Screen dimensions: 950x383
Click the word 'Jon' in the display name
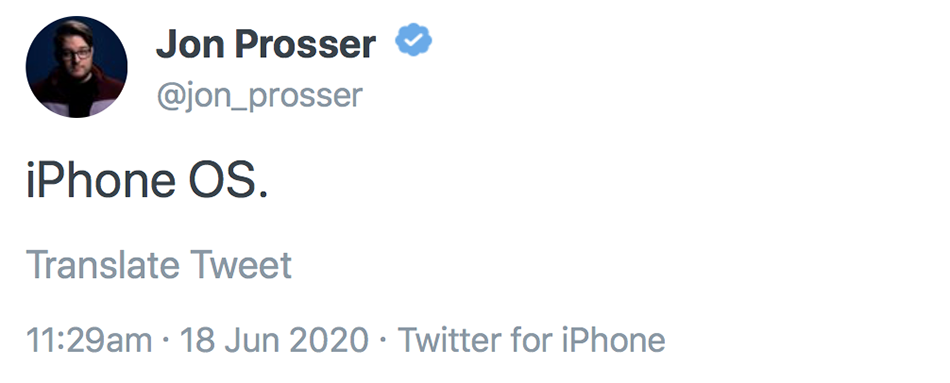[x=188, y=44]
